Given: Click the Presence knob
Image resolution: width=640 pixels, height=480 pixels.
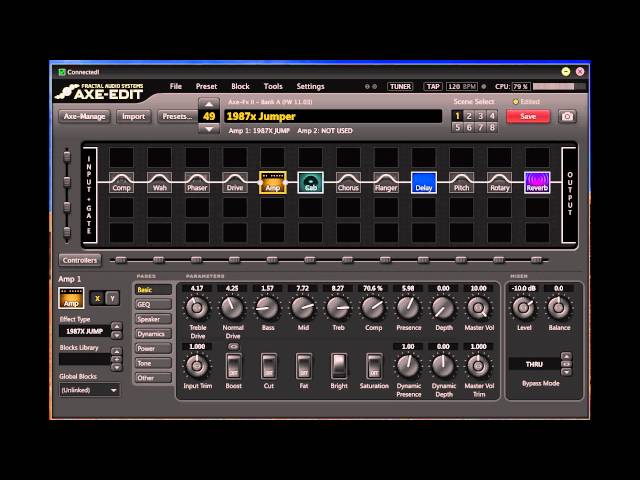Looking at the screenshot, I should pyautogui.click(x=408, y=308).
